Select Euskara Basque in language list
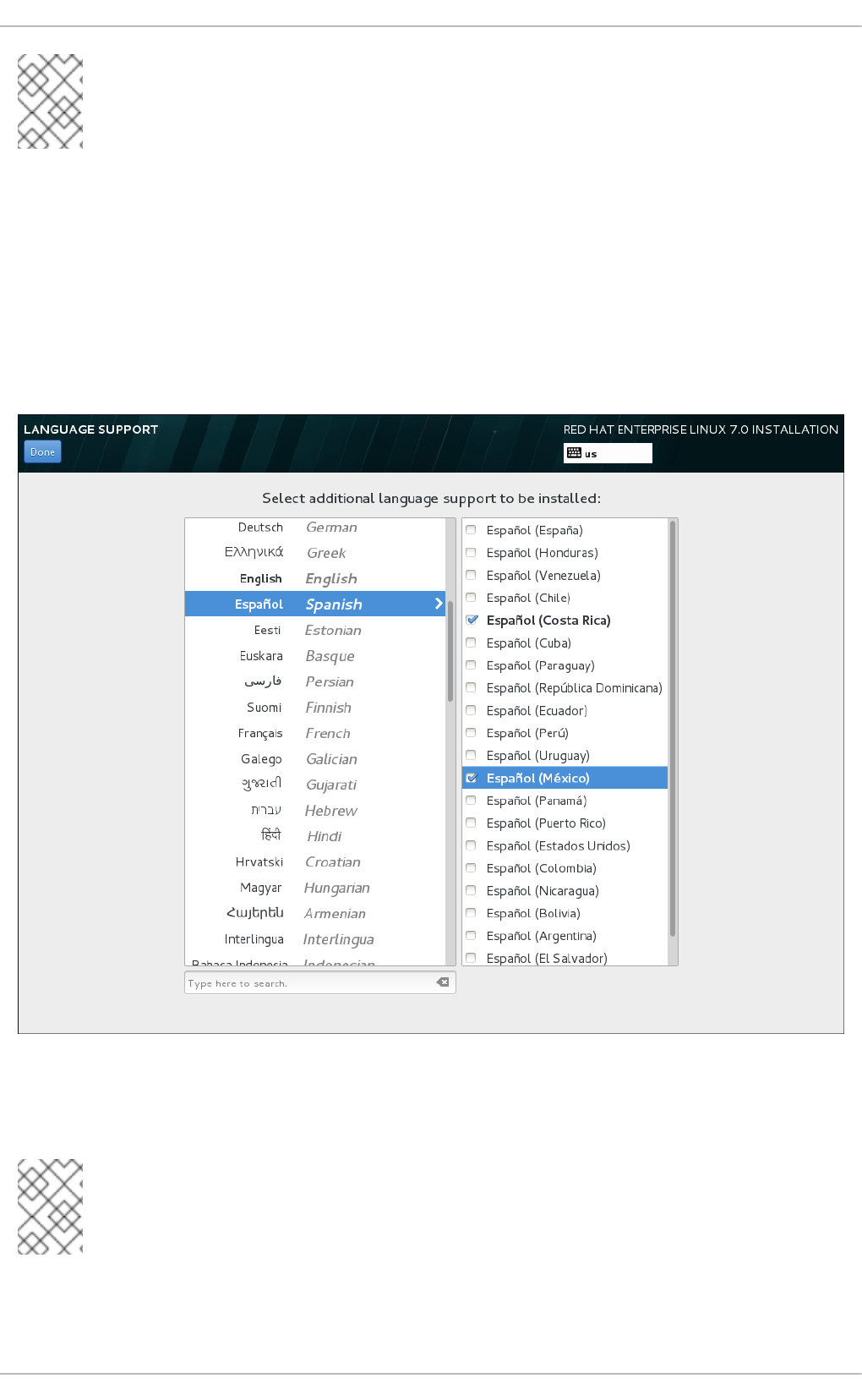 315,656
